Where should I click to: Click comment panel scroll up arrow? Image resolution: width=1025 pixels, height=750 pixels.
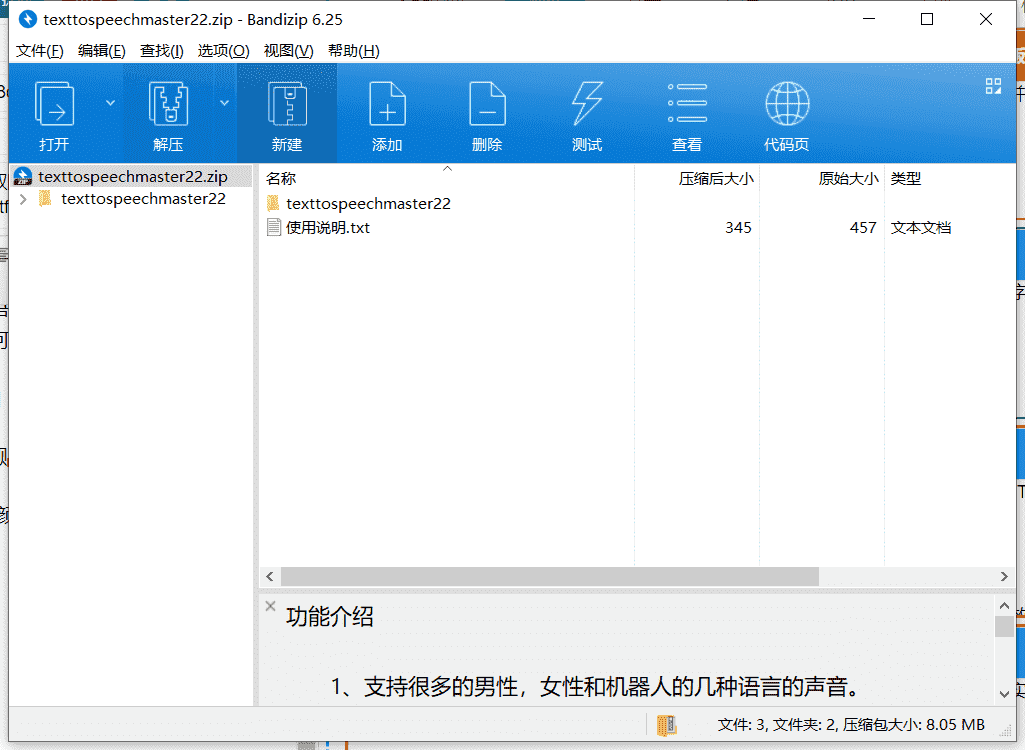coord(1005,606)
